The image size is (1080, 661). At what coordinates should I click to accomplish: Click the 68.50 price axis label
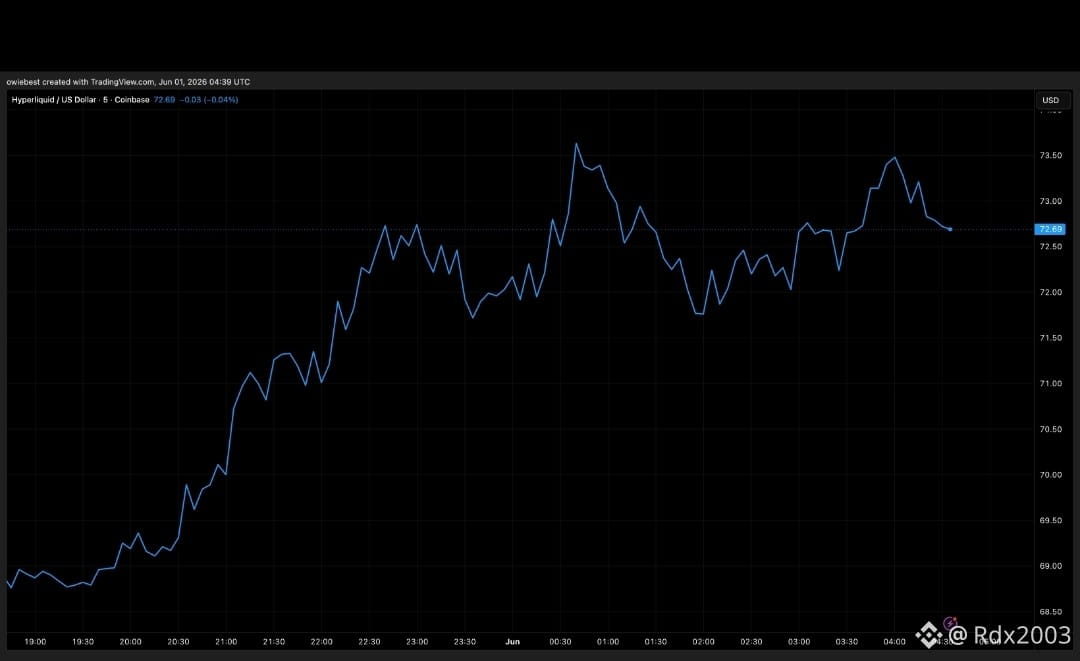pos(1050,611)
